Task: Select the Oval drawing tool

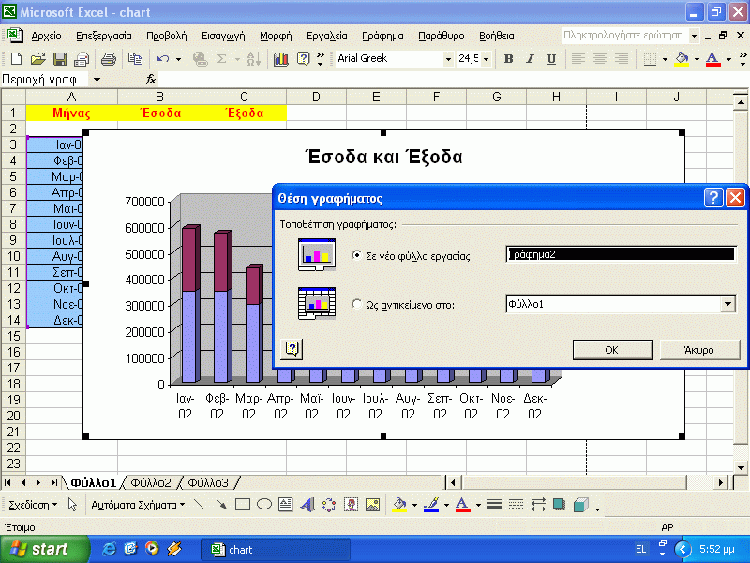Action: click(x=264, y=505)
